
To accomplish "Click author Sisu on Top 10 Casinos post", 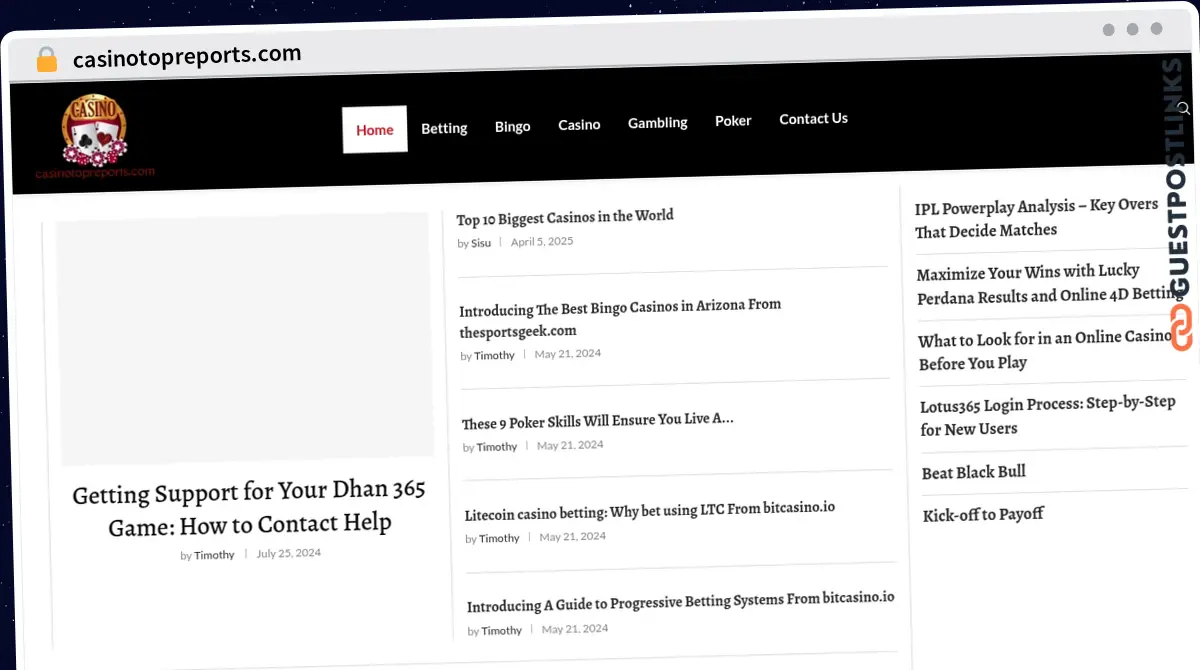I will pos(481,243).
